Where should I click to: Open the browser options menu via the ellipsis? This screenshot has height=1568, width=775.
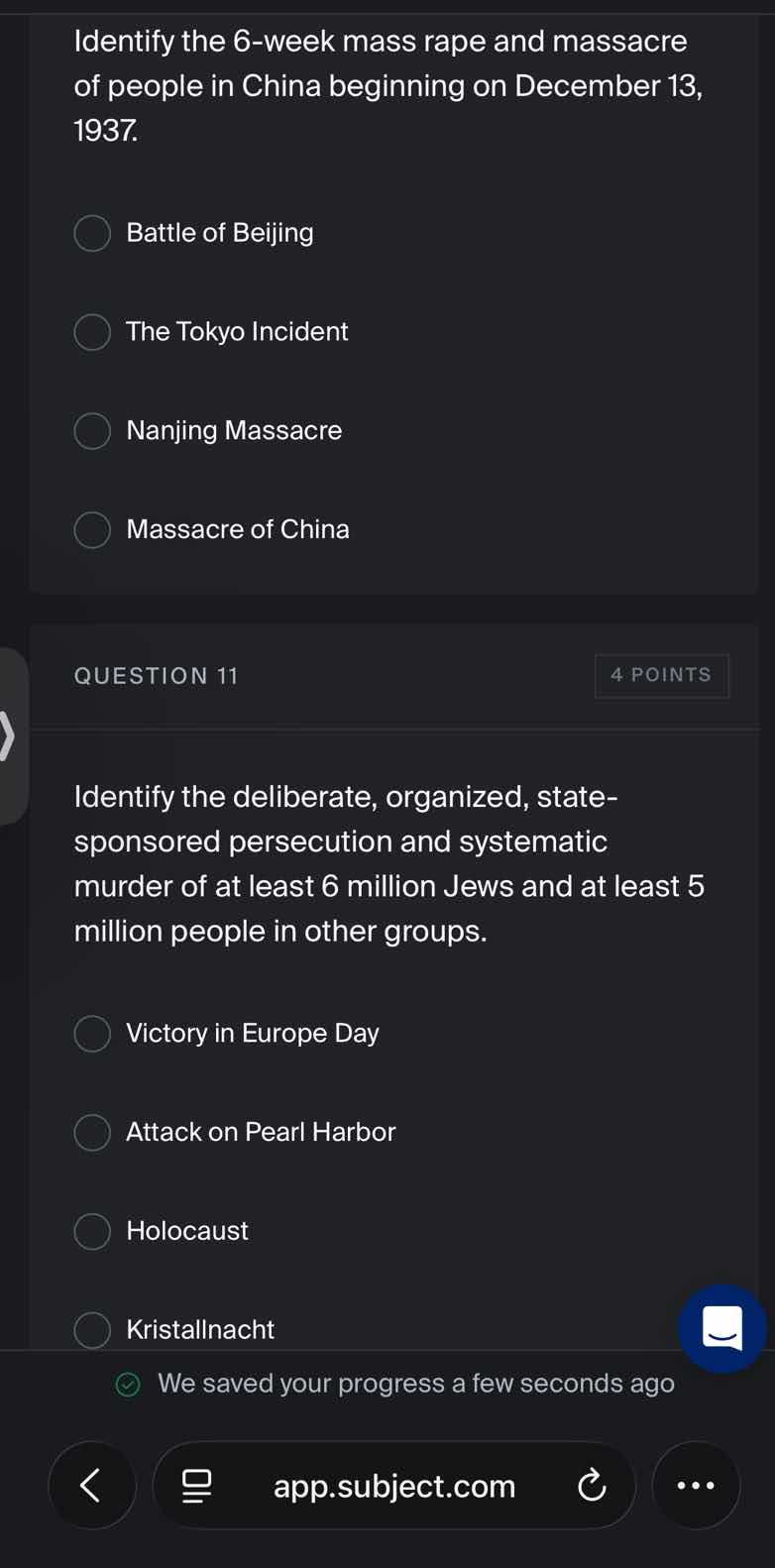pyautogui.click(x=696, y=1485)
